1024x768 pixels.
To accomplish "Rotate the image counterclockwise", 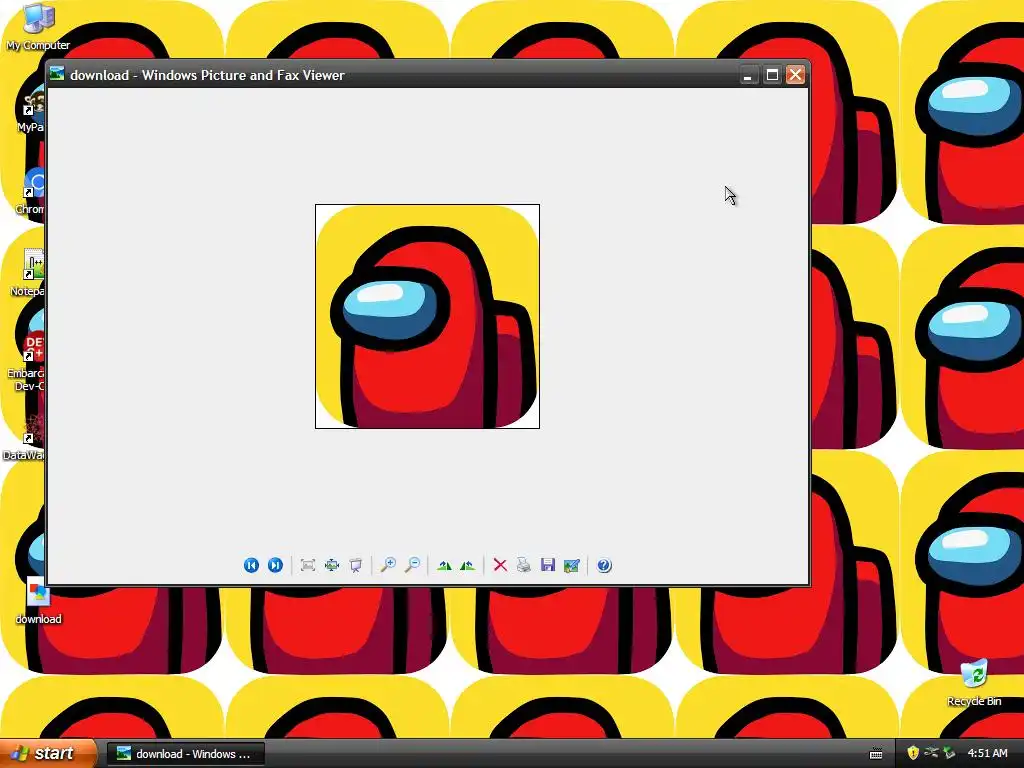I will (x=468, y=566).
